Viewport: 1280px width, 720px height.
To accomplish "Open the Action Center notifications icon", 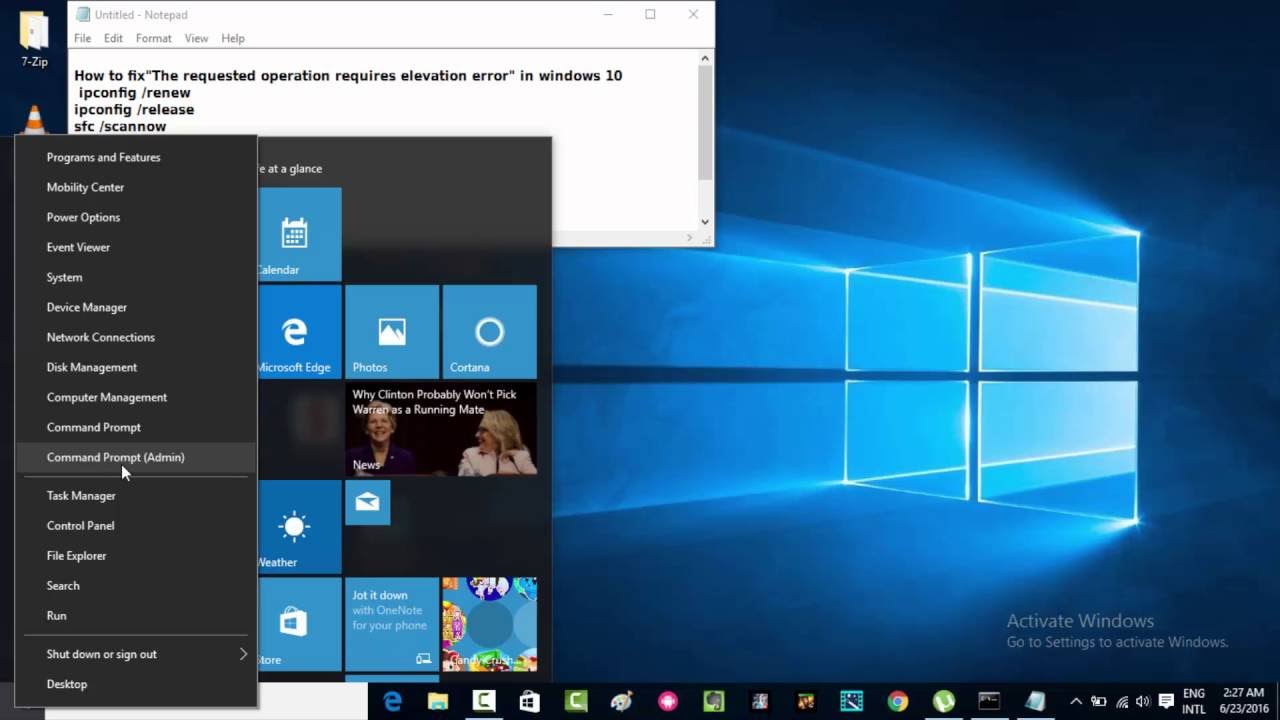I will click(x=1166, y=702).
